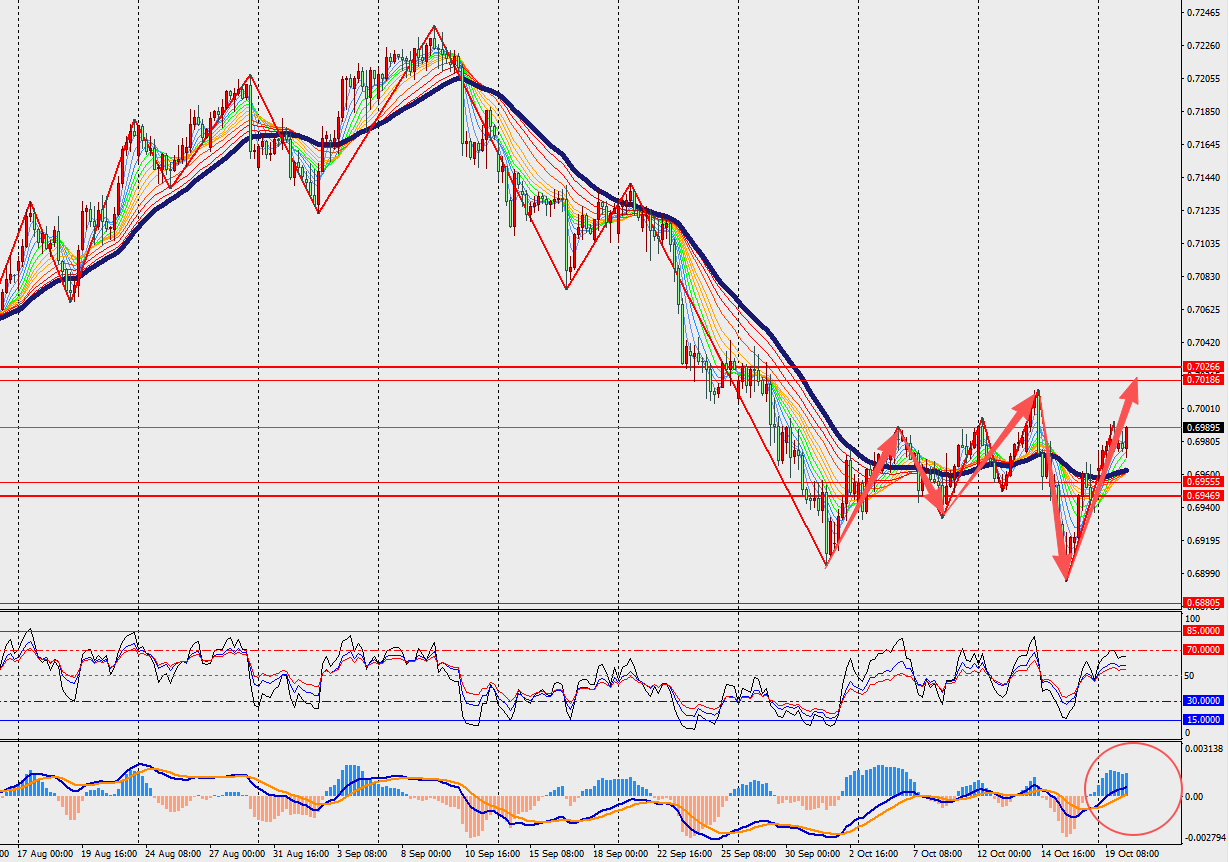Select the 0.71035 price axis value

[x=1203, y=244]
